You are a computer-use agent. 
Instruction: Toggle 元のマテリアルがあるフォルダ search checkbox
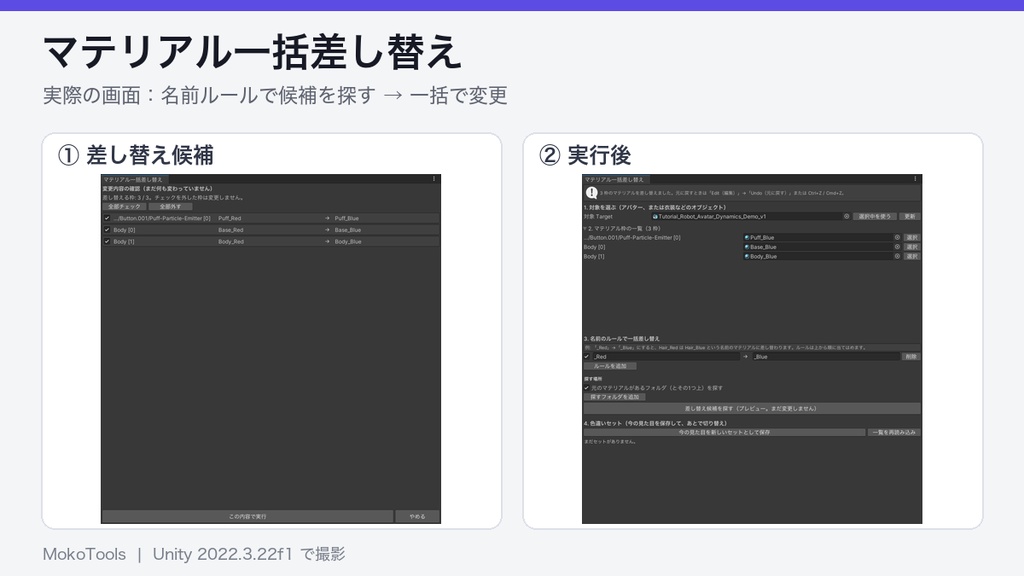[586, 388]
